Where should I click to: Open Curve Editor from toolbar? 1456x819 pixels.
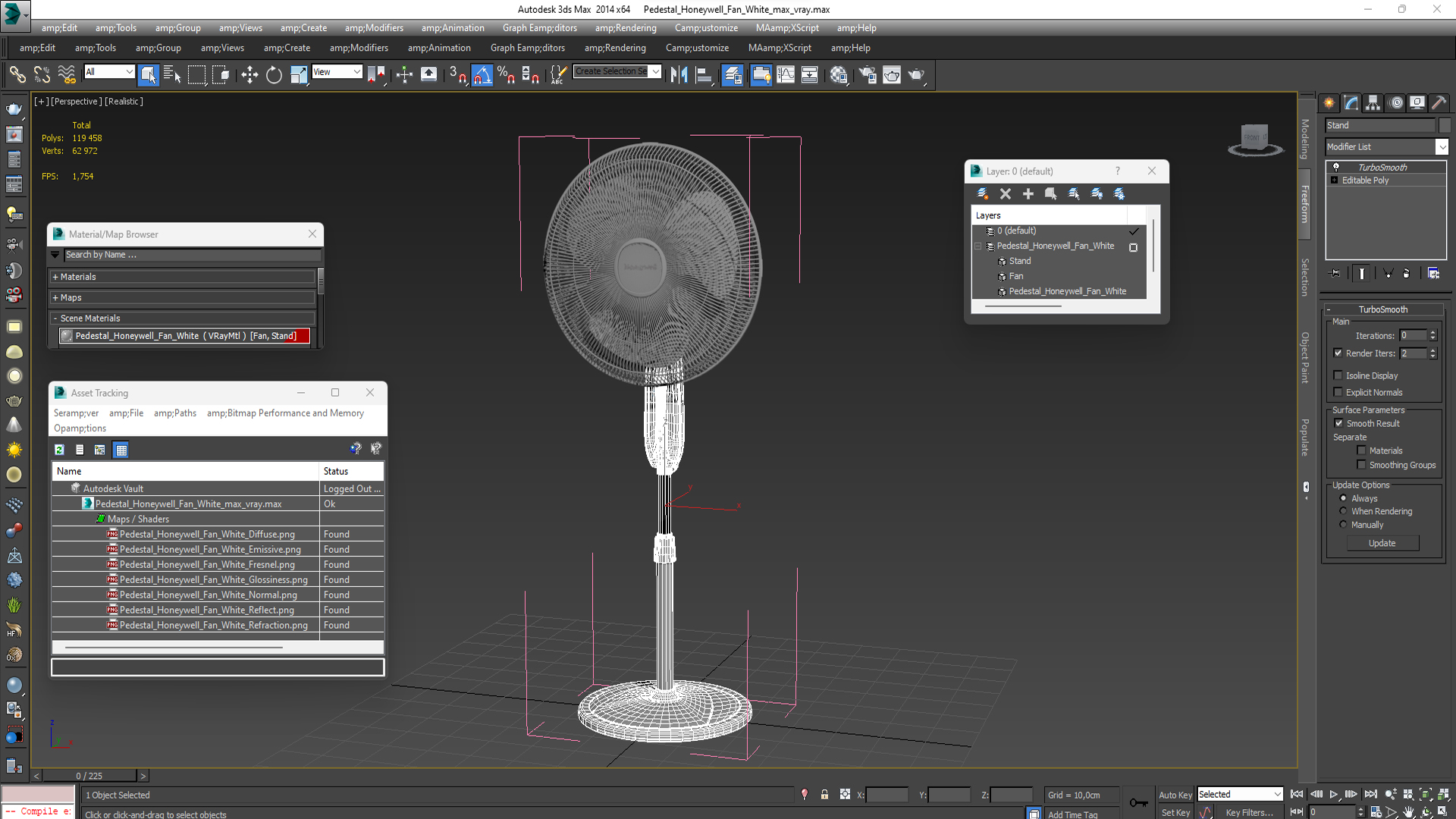click(786, 74)
